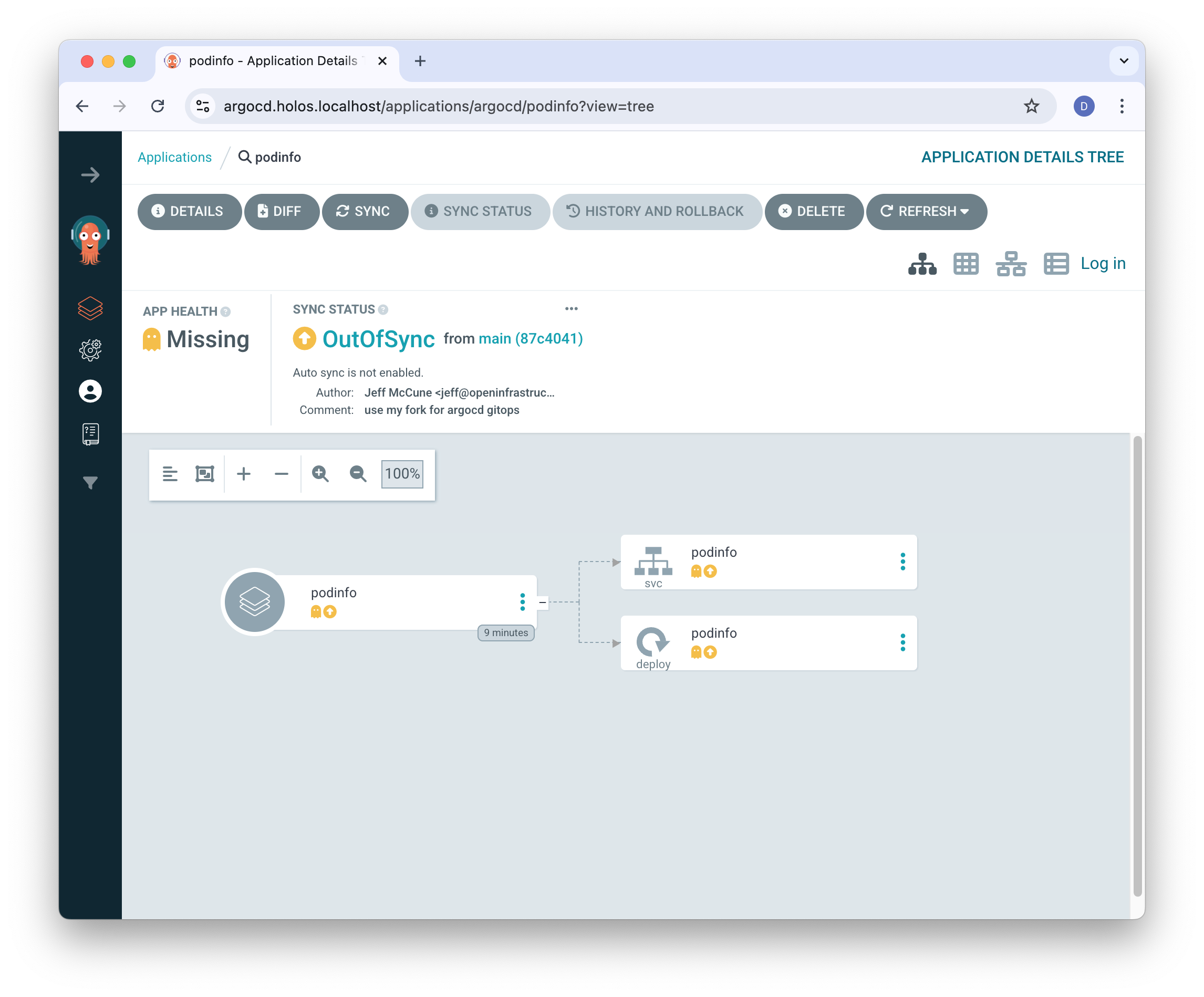Select the grid view layout icon

[966, 264]
